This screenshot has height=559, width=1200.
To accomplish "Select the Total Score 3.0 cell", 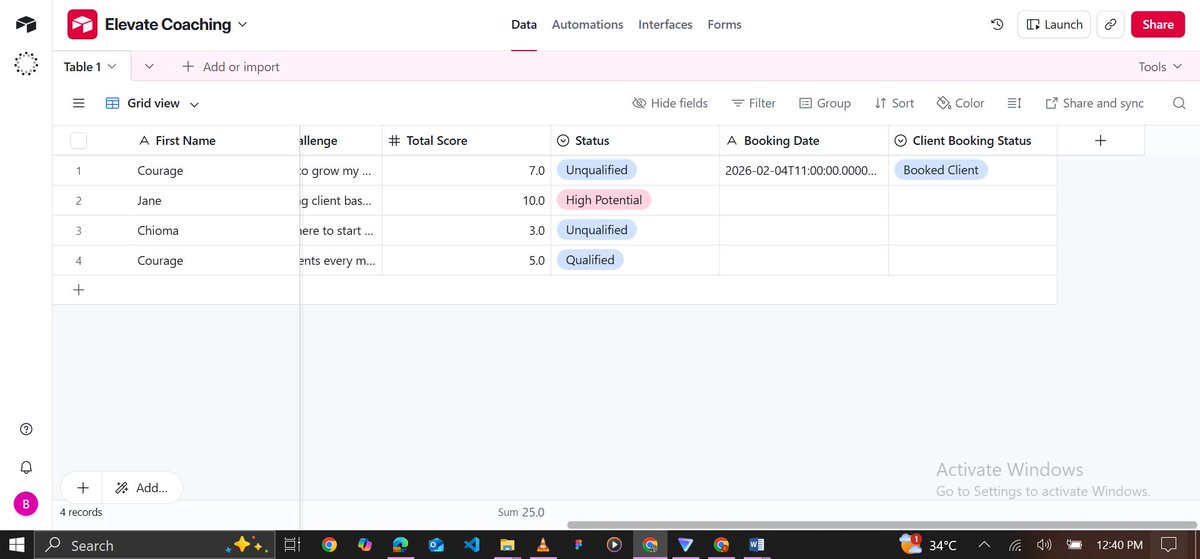I will (x=467, y=230).
